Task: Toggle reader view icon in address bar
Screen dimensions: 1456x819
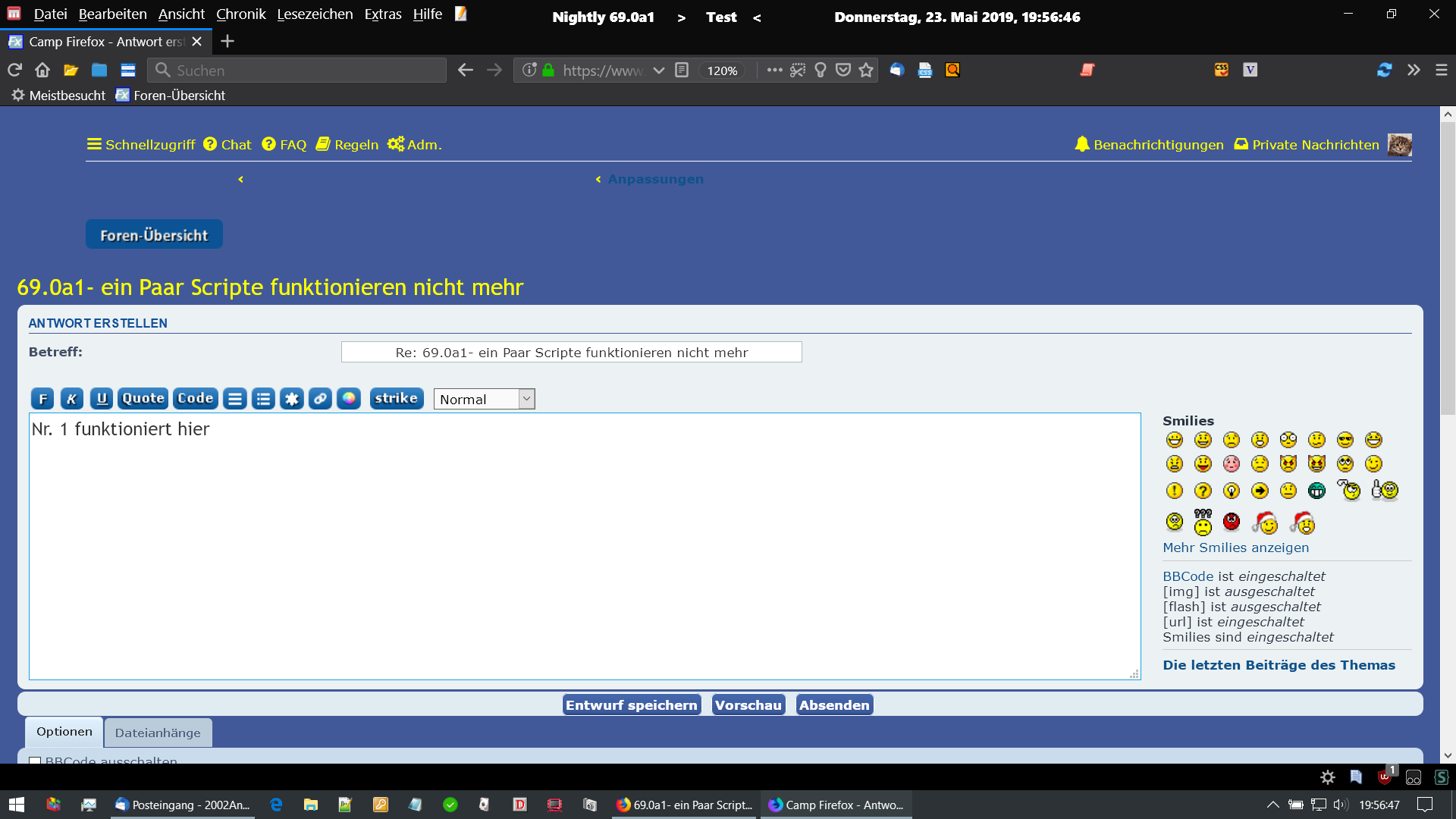Action: tap(682, 71)
